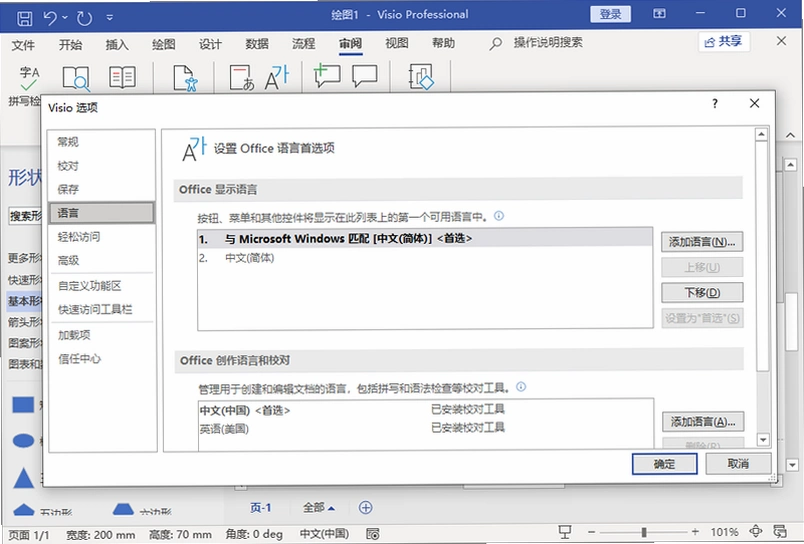Switch to the 绘图 ribbon tab
The height and width of the screenshot is (544, 804).
[x=164, y=45]
